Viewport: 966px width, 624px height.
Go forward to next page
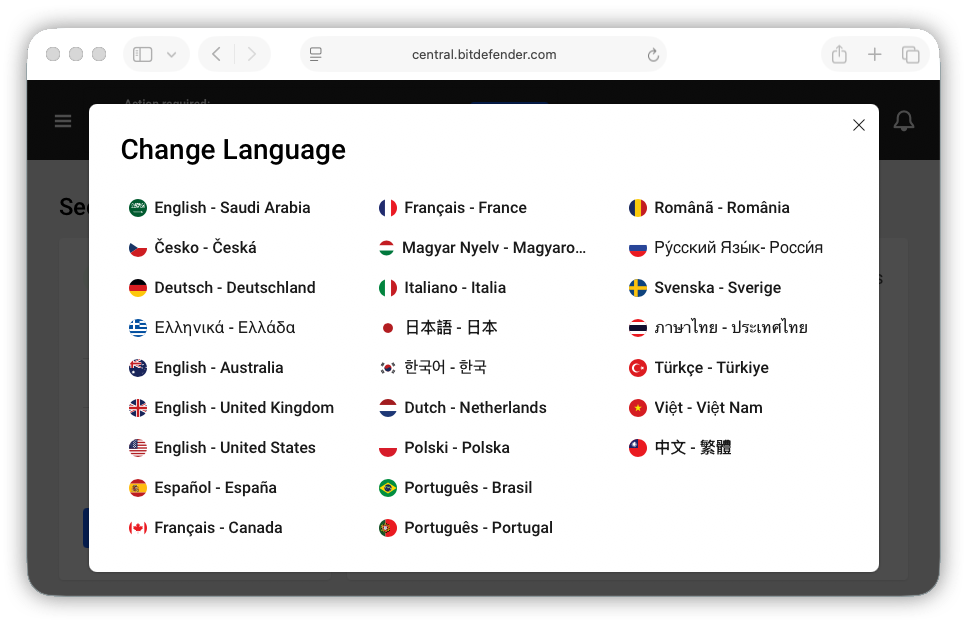point(251,54)
